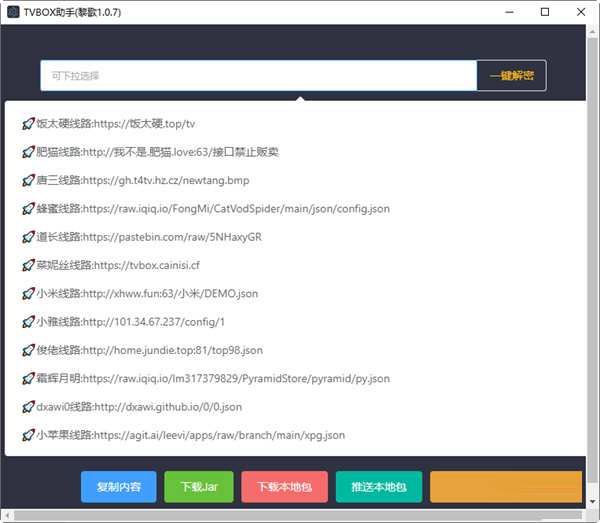Click the horizontal scrollbar left arrow

pos(7,515)
